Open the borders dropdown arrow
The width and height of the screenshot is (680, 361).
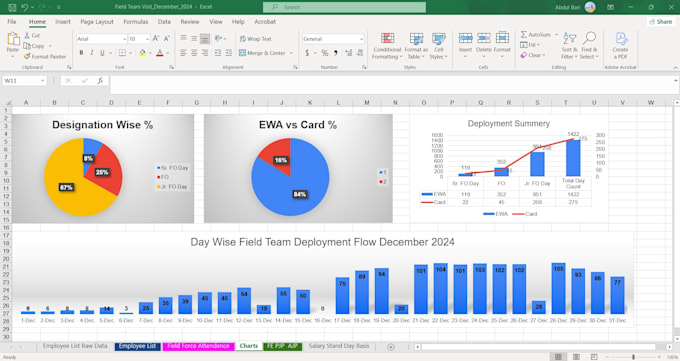[x=131, y=53]
